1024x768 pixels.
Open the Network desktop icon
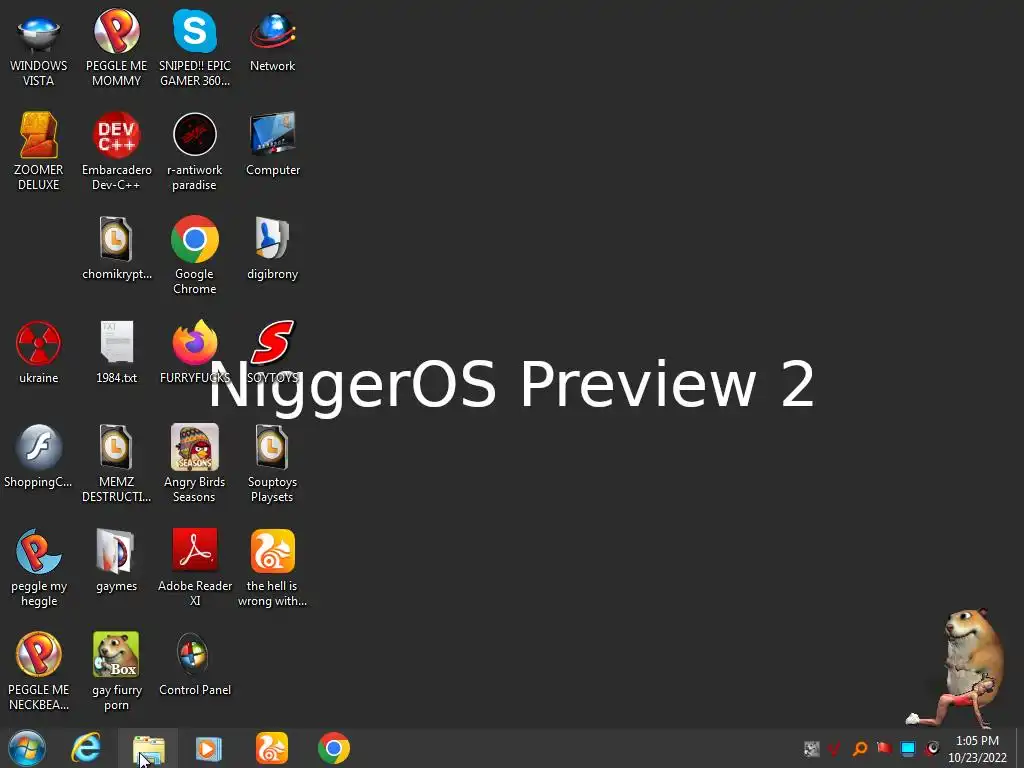(x=272, y=42)
